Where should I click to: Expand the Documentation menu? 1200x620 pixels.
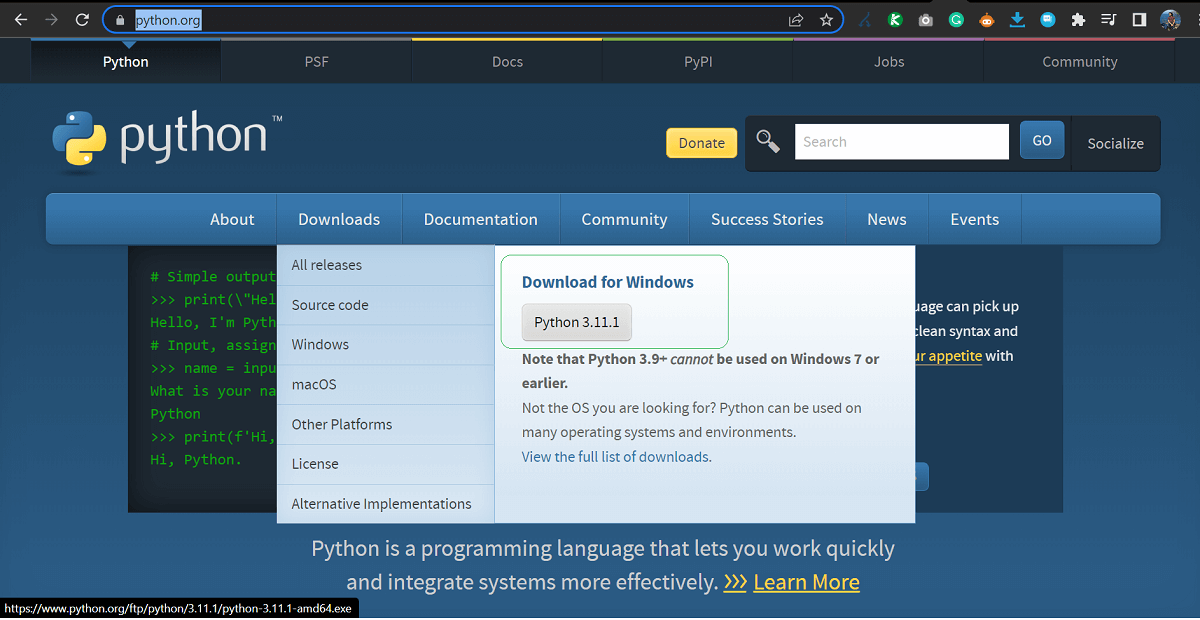point(481,219)
